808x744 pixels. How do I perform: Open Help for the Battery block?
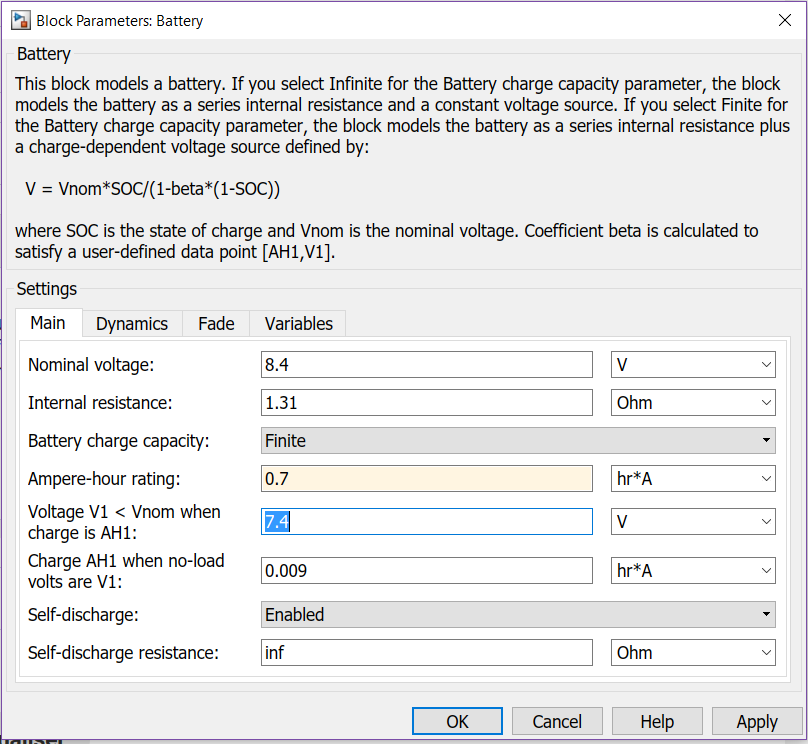pos(657,722)
